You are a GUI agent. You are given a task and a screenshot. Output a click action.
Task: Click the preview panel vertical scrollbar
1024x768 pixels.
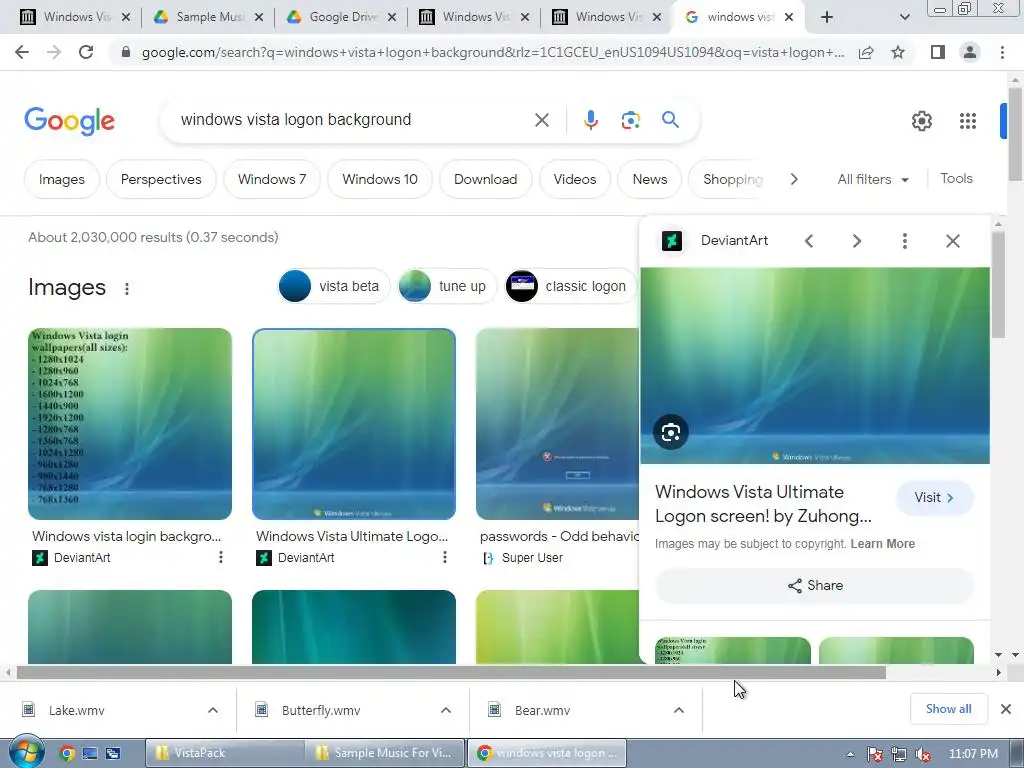pyautogui.click(x=998, y=284)
